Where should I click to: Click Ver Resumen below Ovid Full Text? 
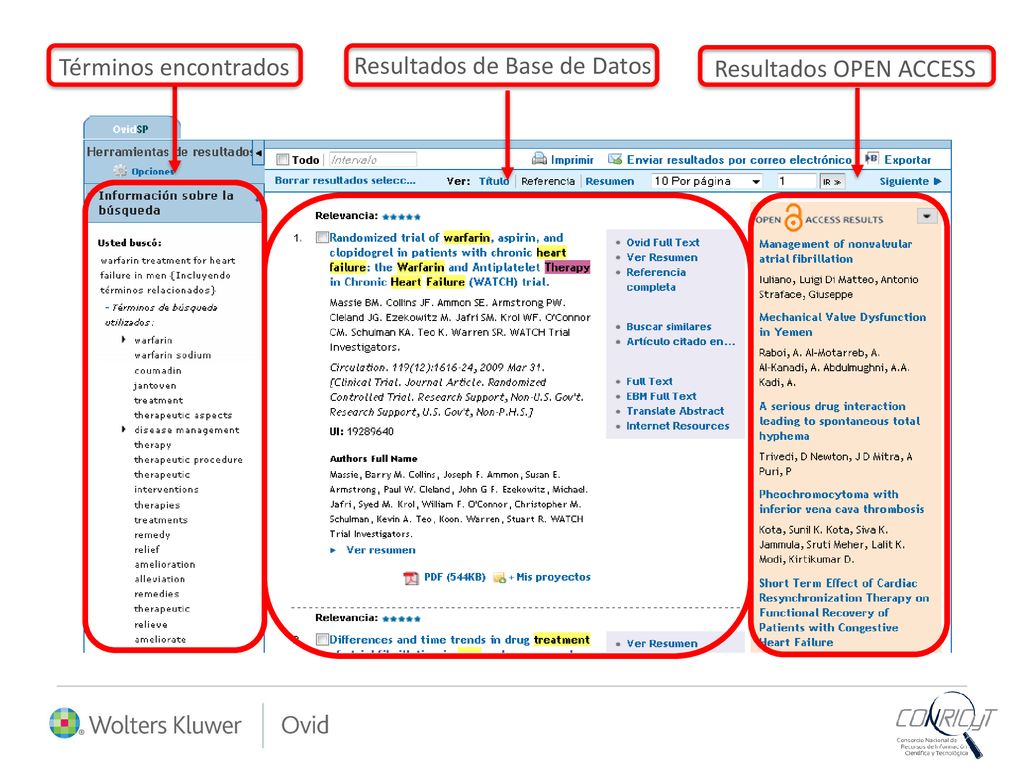[662, 257]
